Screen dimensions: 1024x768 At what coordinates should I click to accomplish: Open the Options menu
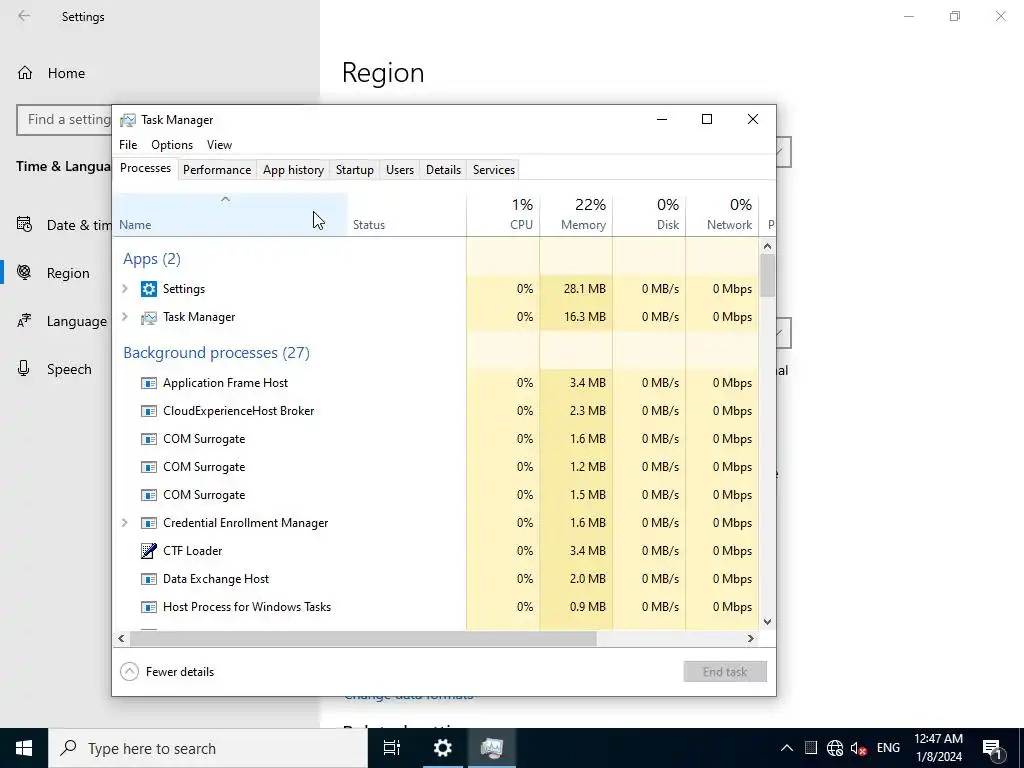click(172, 145)
